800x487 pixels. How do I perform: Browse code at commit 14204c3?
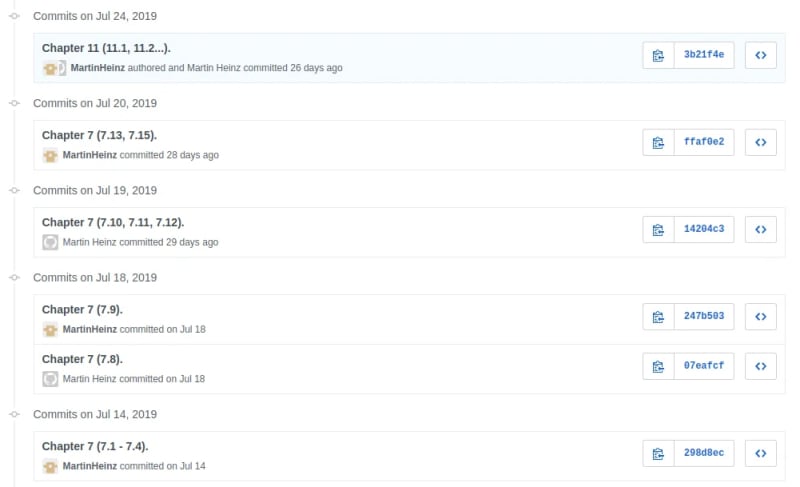click(760, 230)
